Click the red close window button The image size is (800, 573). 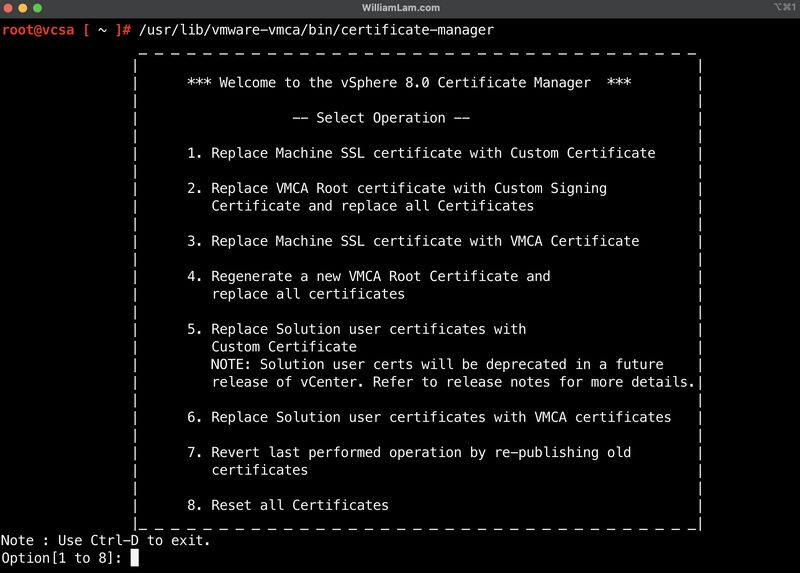coord(9,8)
